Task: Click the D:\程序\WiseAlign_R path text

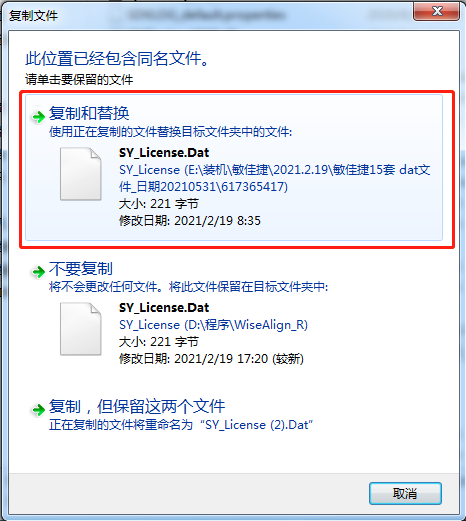Action: (x=213, y=325)
